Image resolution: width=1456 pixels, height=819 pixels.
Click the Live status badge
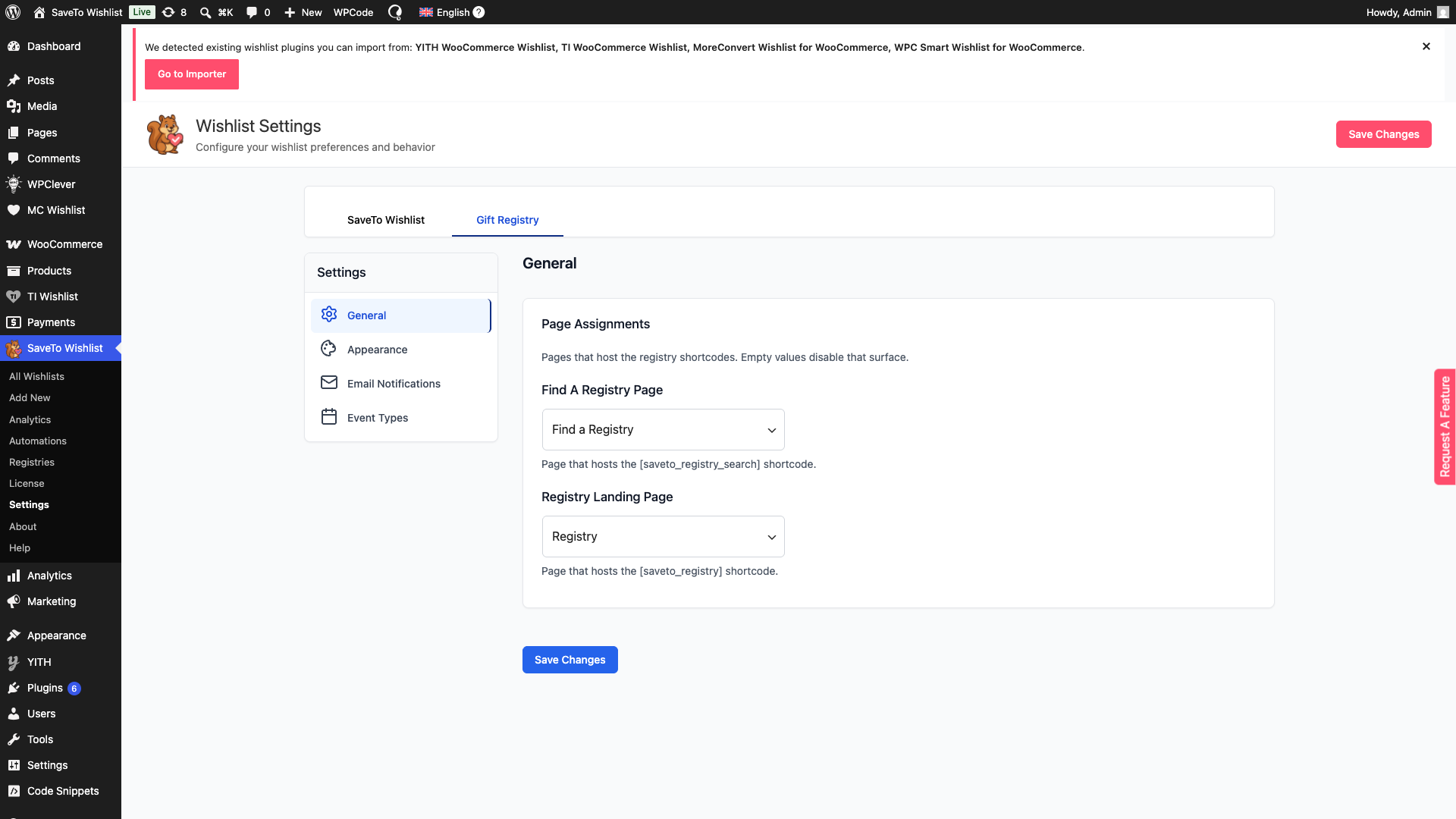pyautogui.click(x=142, y=12)
